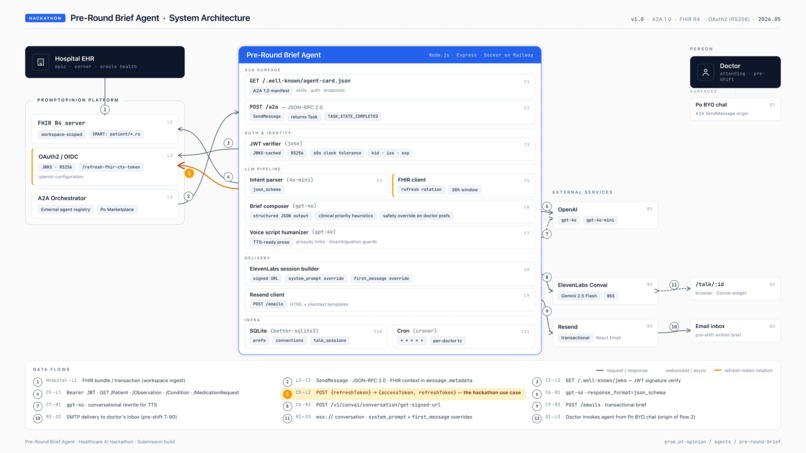The image size is (806, 453).
Task: Click the SendMessage tag
Action: coord(267,117)
